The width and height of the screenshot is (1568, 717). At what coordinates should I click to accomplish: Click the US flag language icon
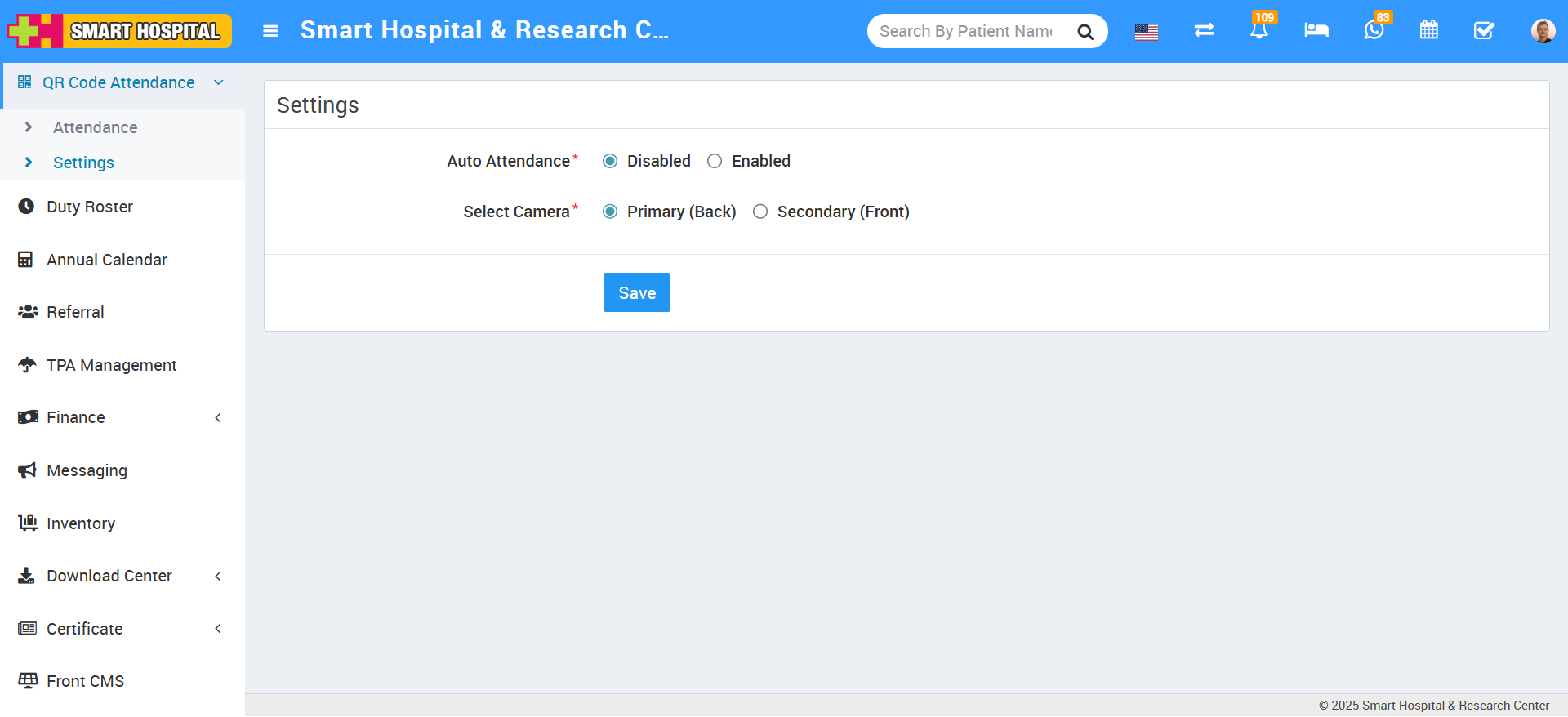pyautogui.click(x=1147, y=32)
